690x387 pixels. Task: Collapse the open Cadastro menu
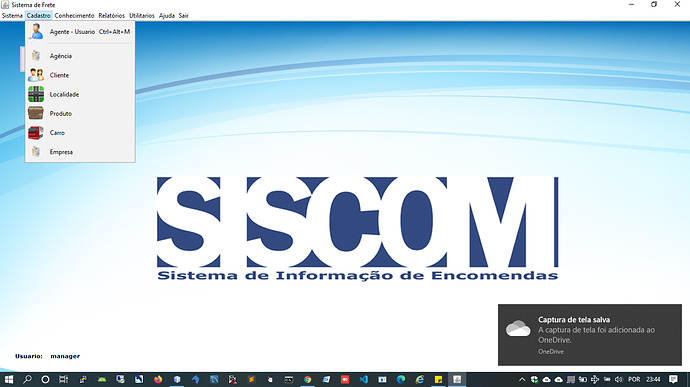(x=38, y=15)
